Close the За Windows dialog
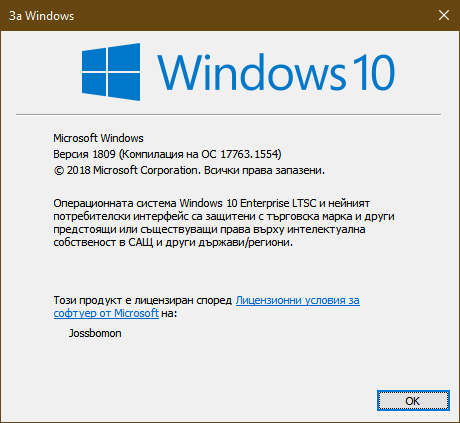460x423 pixels. pos(444,15)
